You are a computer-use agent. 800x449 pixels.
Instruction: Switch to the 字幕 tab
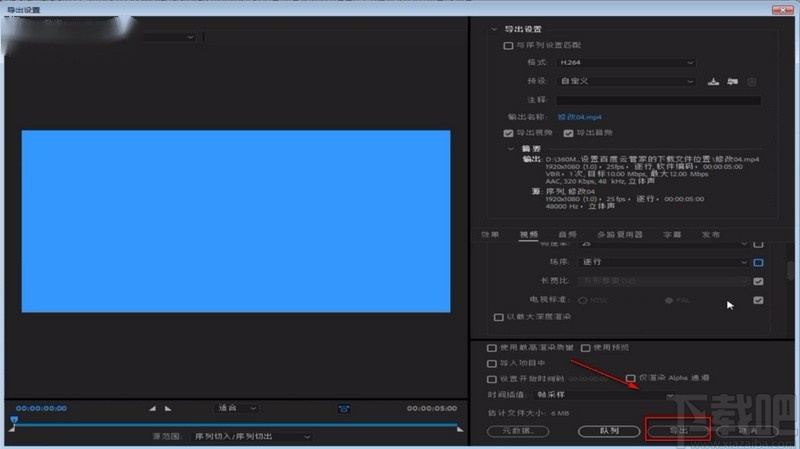click(x=672, y=234)
